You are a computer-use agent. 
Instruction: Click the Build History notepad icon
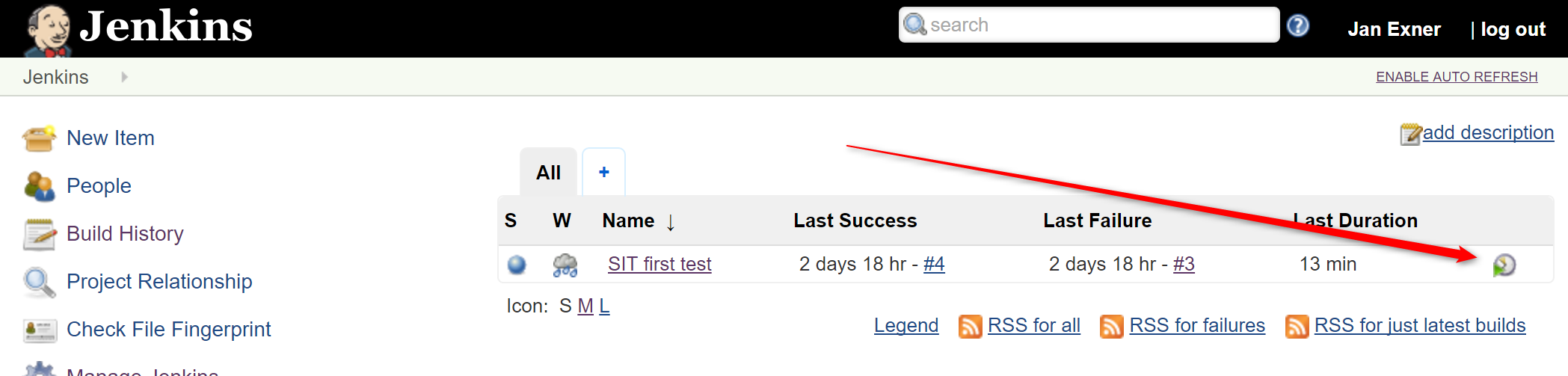click(39, 234)
